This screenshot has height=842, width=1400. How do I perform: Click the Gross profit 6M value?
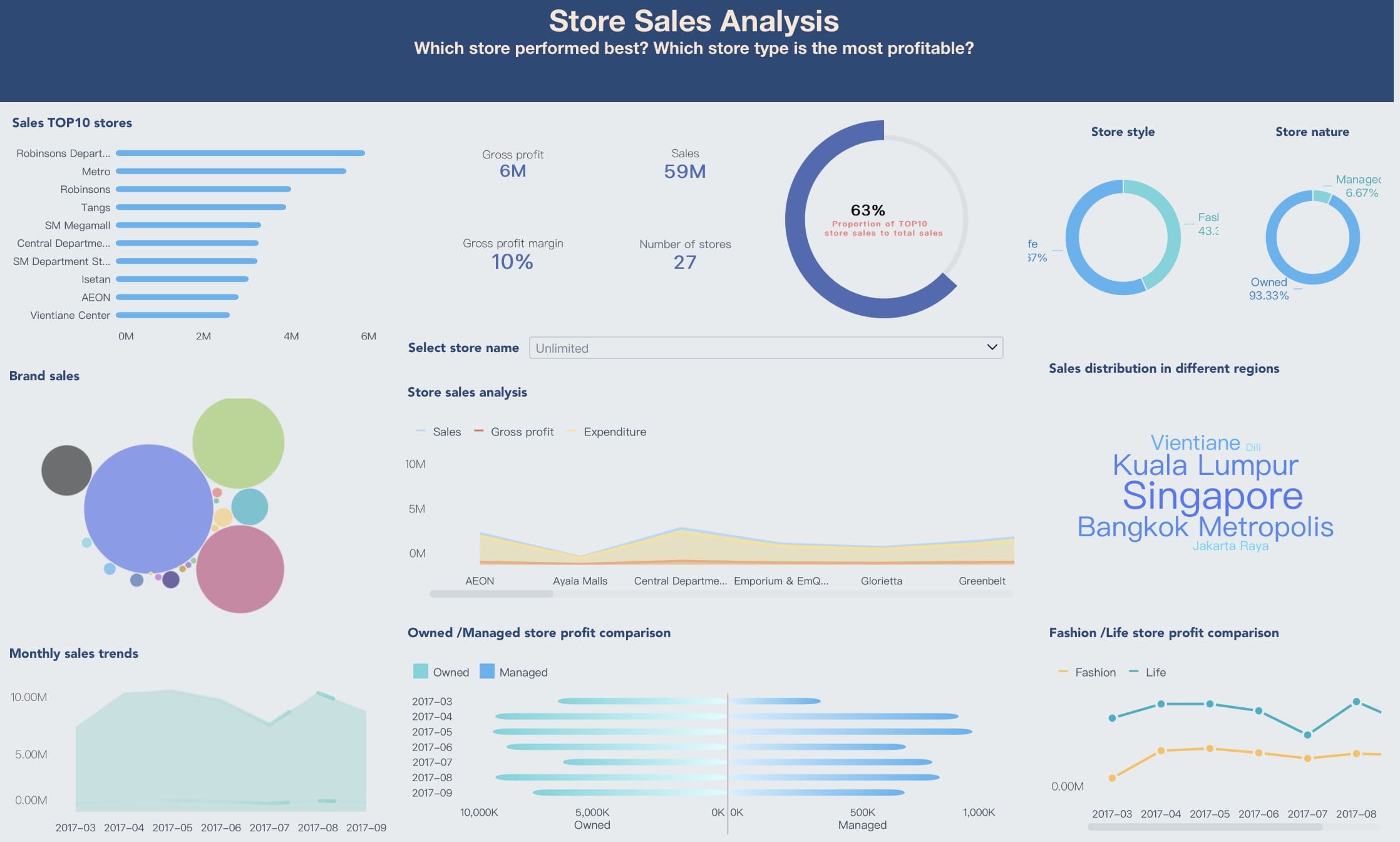pos(513,171)
